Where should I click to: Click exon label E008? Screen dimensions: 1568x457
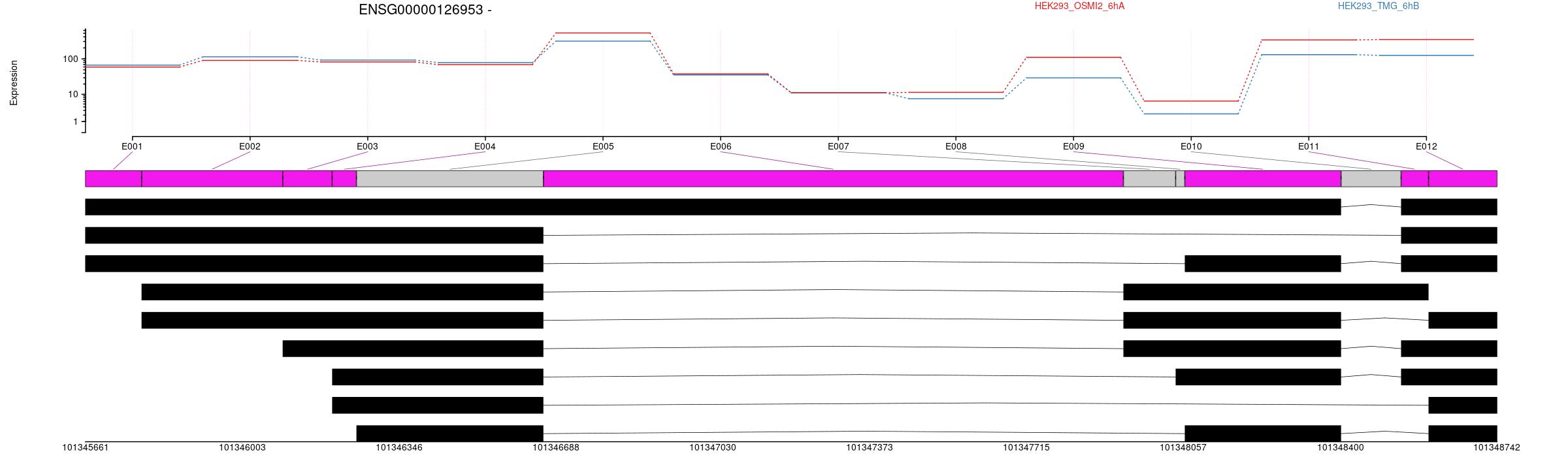[x=956, y=147]
